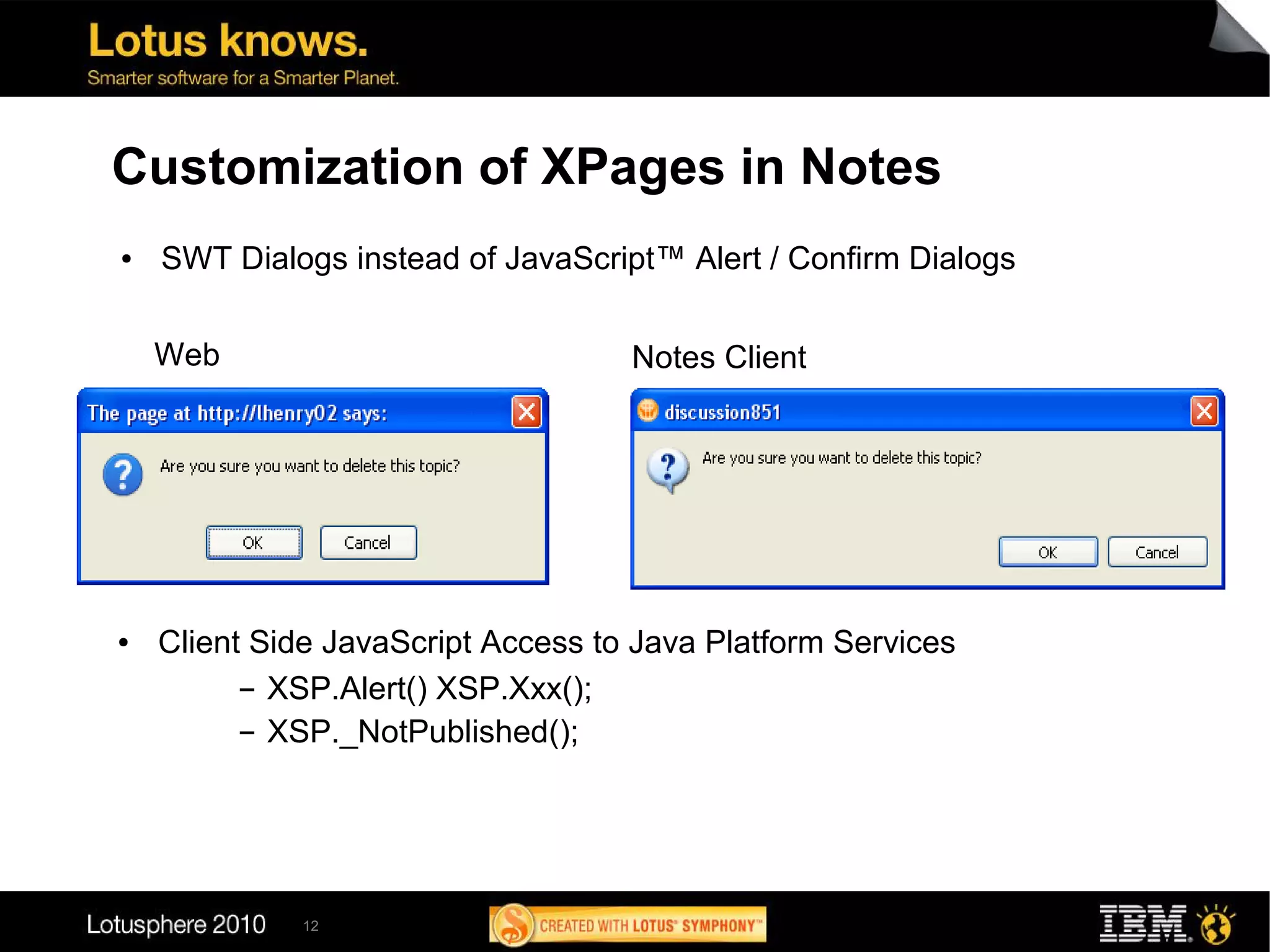Click the 'Lotusphere 2010' footer text
Image resolution: width=1270 pixels, height=952 pixels.
pyautogui.click(x=176, y=924)
